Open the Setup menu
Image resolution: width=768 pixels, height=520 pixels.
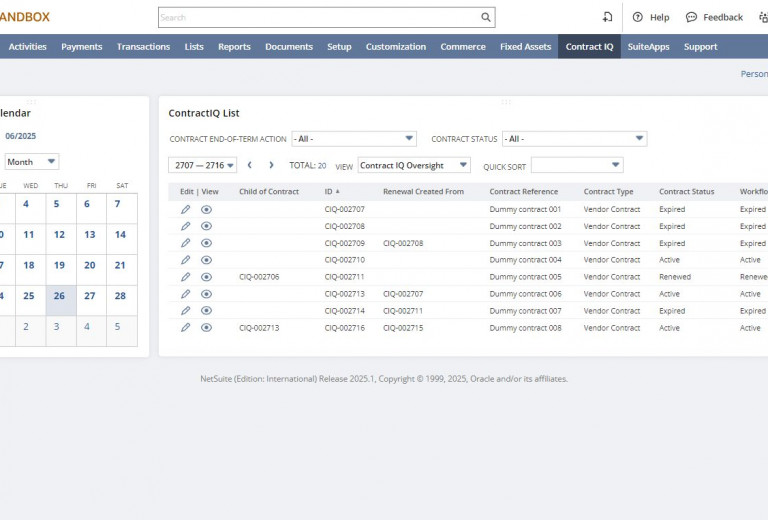coord(339,47)
